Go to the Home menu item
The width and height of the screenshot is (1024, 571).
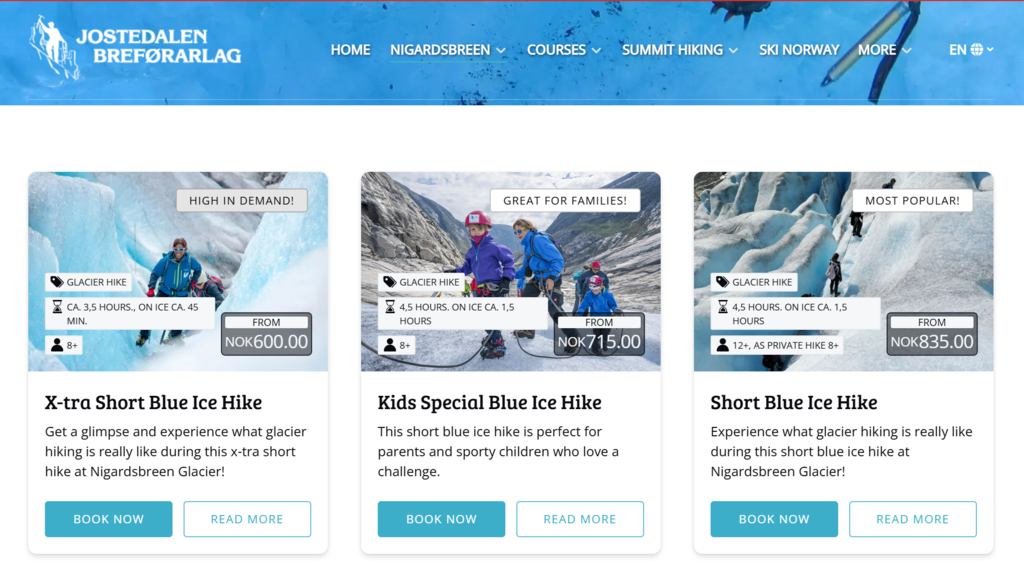pyautogui.click(x=350, y=50)
